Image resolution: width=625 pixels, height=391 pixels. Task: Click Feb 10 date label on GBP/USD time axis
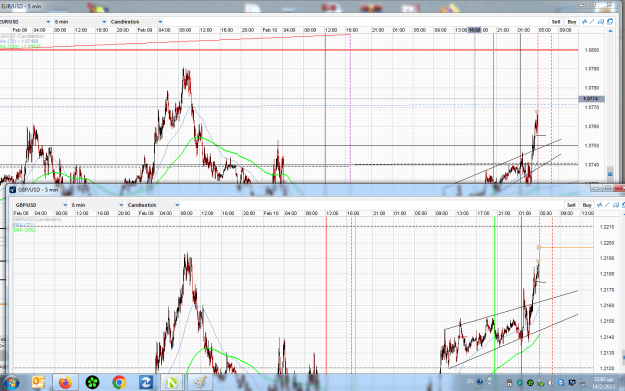tap(271, 213)
